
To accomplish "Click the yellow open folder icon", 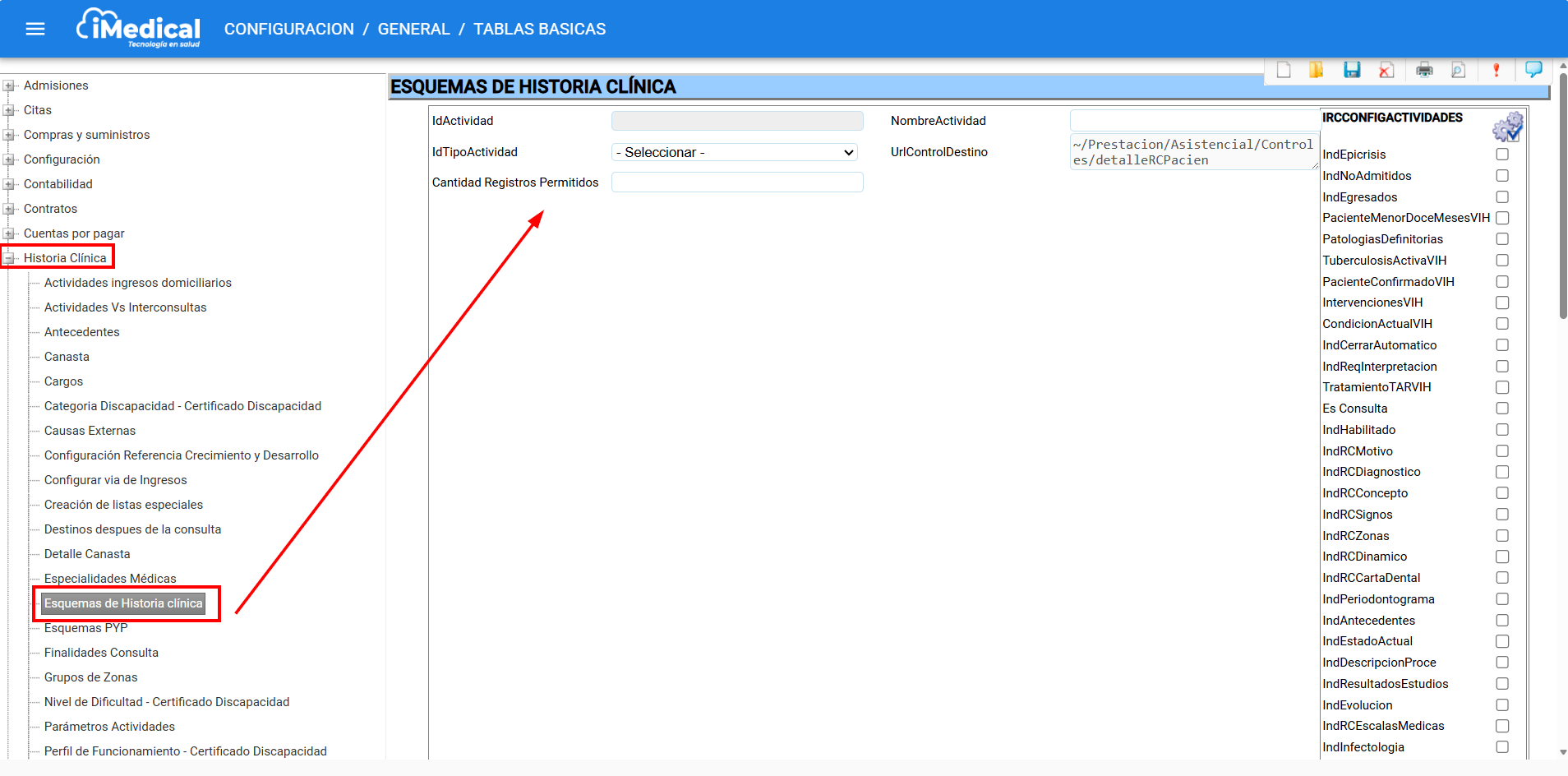I will click(1316, 70).
